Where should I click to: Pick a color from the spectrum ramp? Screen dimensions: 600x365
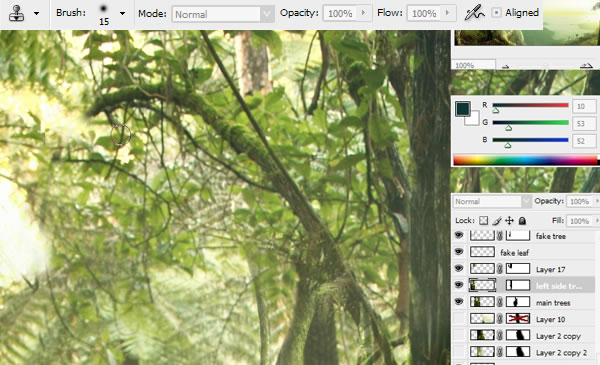coord(525,160)
